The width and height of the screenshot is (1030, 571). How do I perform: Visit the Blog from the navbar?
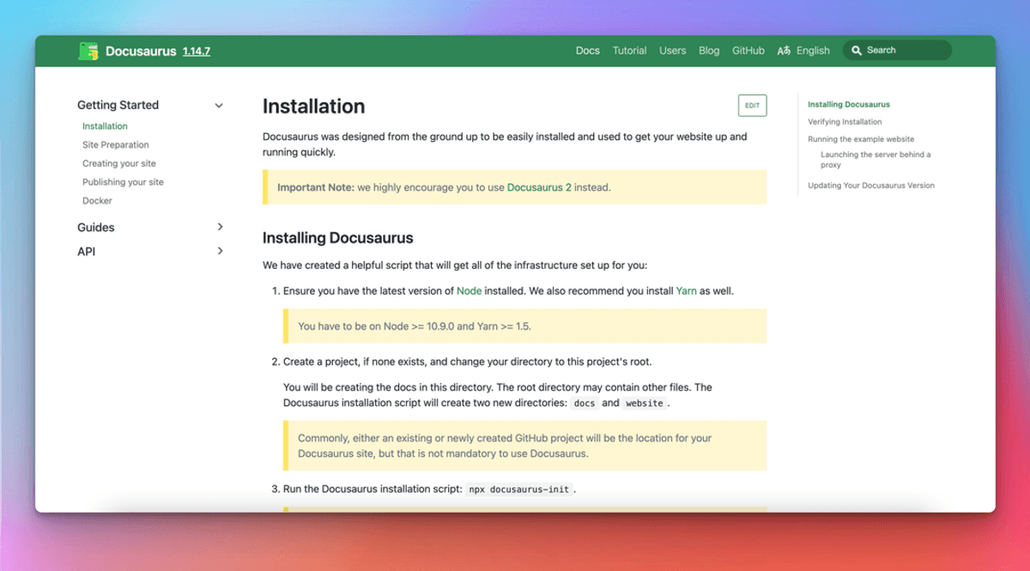point(709,51)
